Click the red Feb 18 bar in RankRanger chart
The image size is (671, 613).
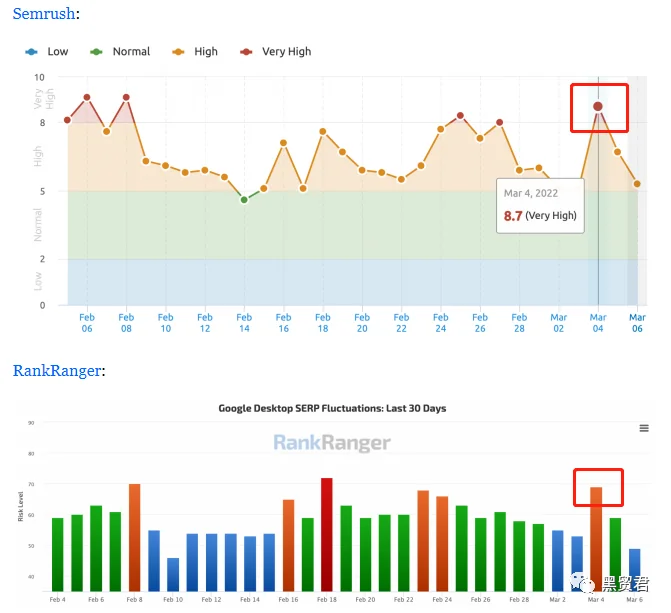[327, 535]
